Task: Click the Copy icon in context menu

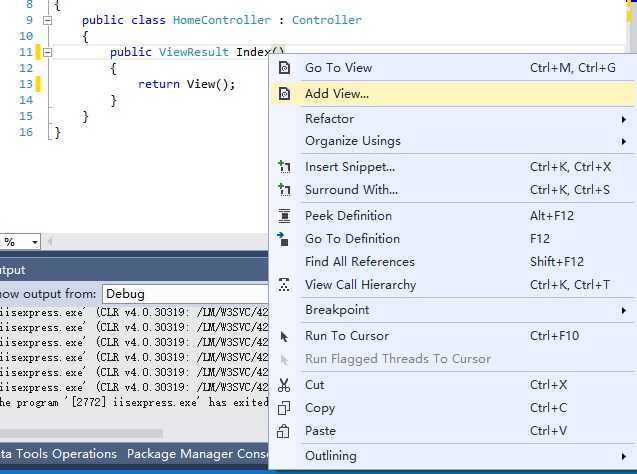Action: 284,408
